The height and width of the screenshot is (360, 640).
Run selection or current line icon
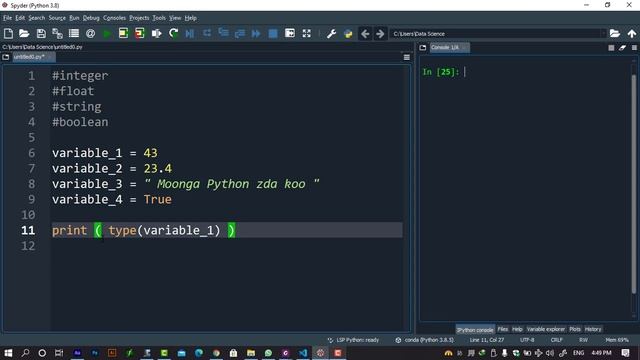click(157, 33)
